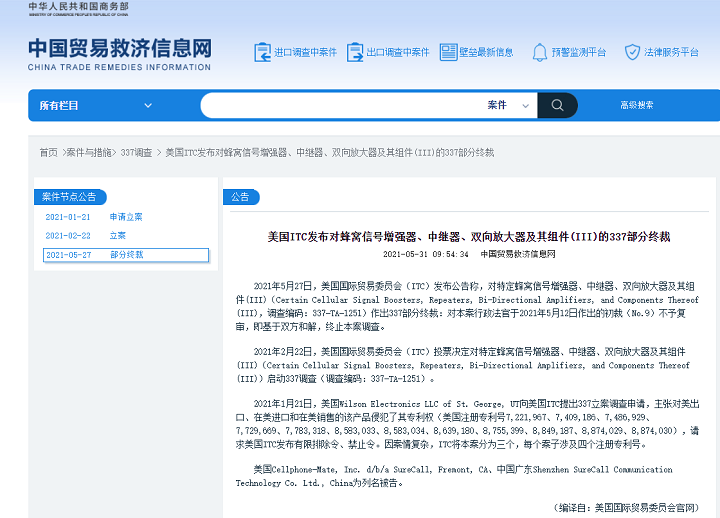Click the paragraph beginning 美国Cellphone-Mate

[454, 476]
